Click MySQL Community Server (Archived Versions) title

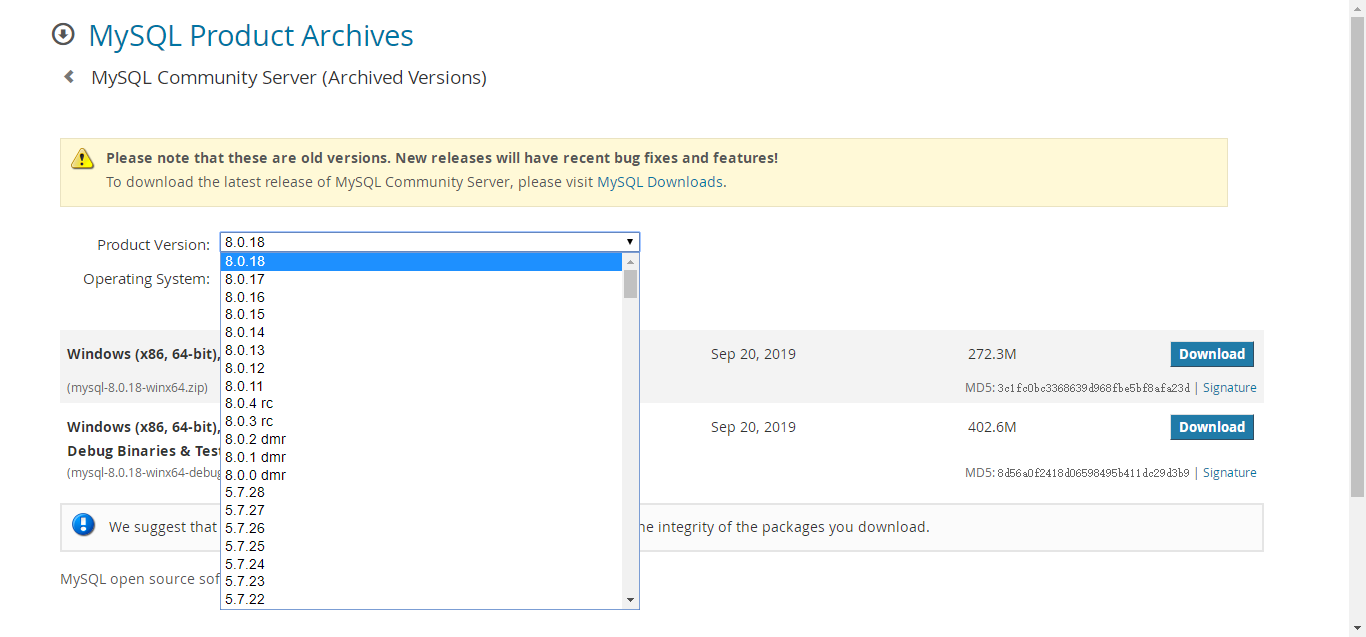pos(289,78)
